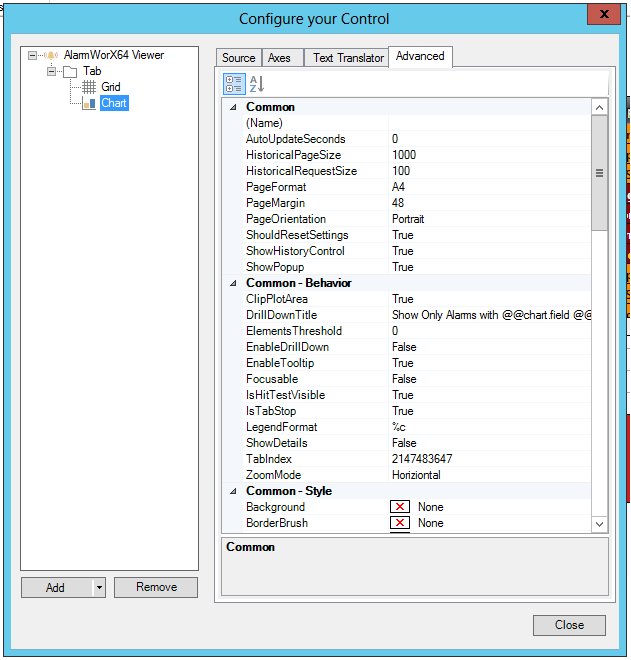Click the Alphabetical sort icon
This screenshot has height=660, width=631.
tap(256, 84)
